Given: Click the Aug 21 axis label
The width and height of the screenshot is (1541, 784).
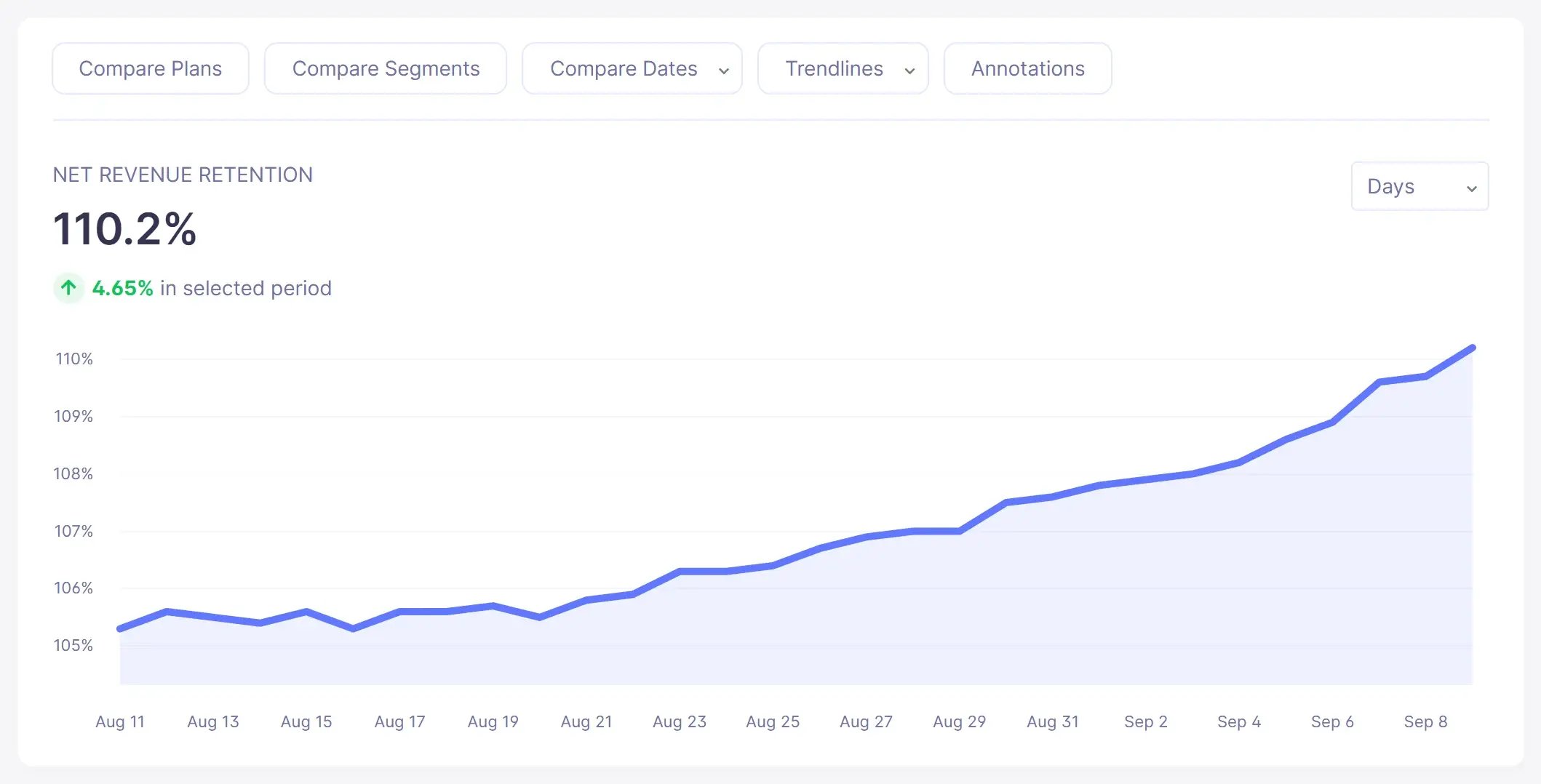Looking at the screenshot, I should click(586, 721).
